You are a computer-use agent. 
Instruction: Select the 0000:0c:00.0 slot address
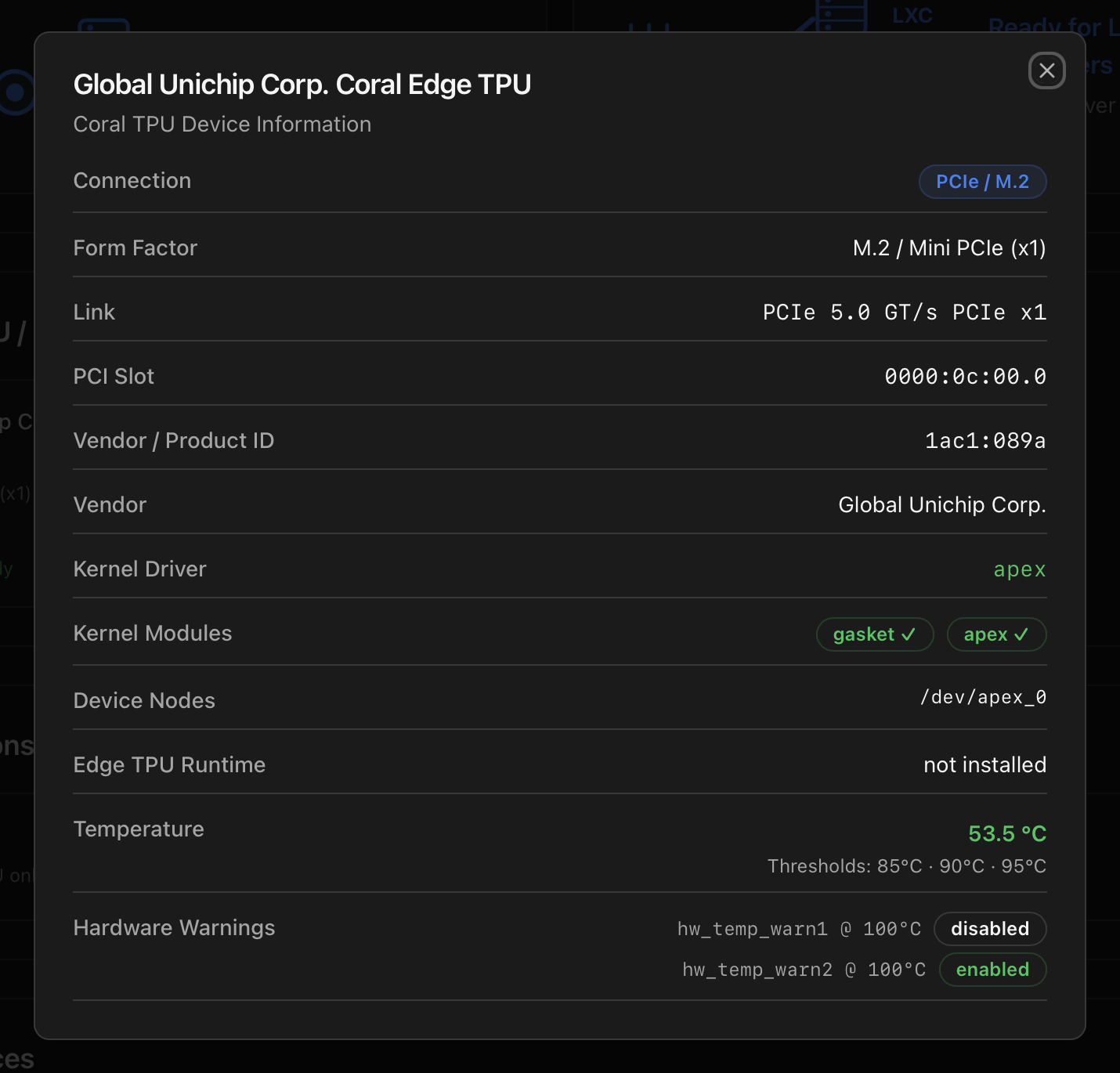coord(966,377)
